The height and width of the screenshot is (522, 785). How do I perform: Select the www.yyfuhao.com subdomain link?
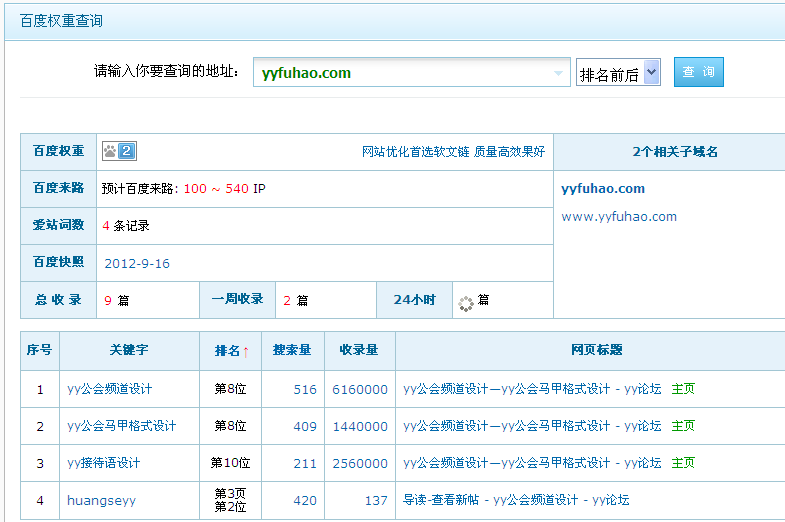coord(619,217)
